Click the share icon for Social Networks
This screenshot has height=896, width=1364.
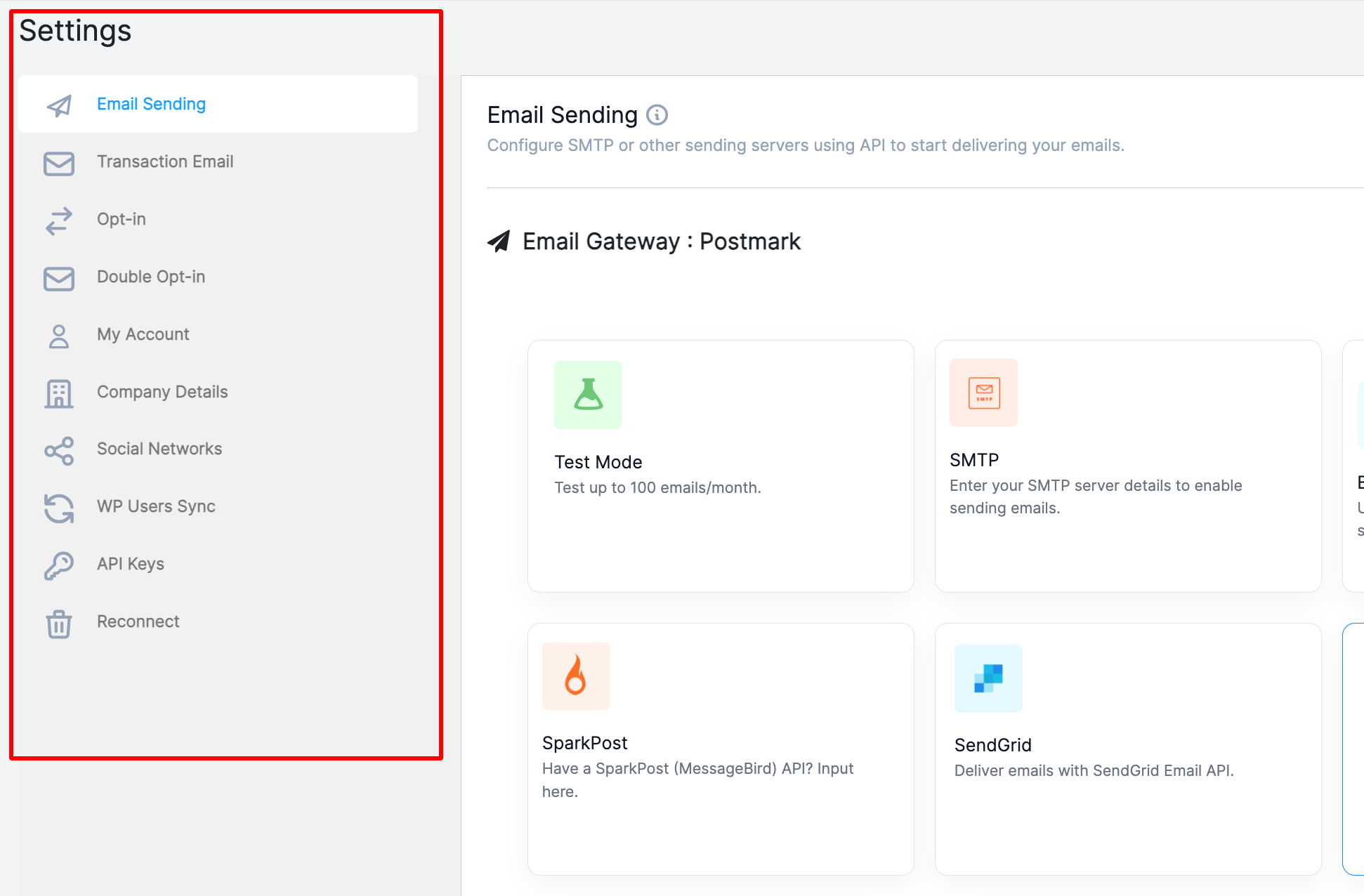[59, 450]
